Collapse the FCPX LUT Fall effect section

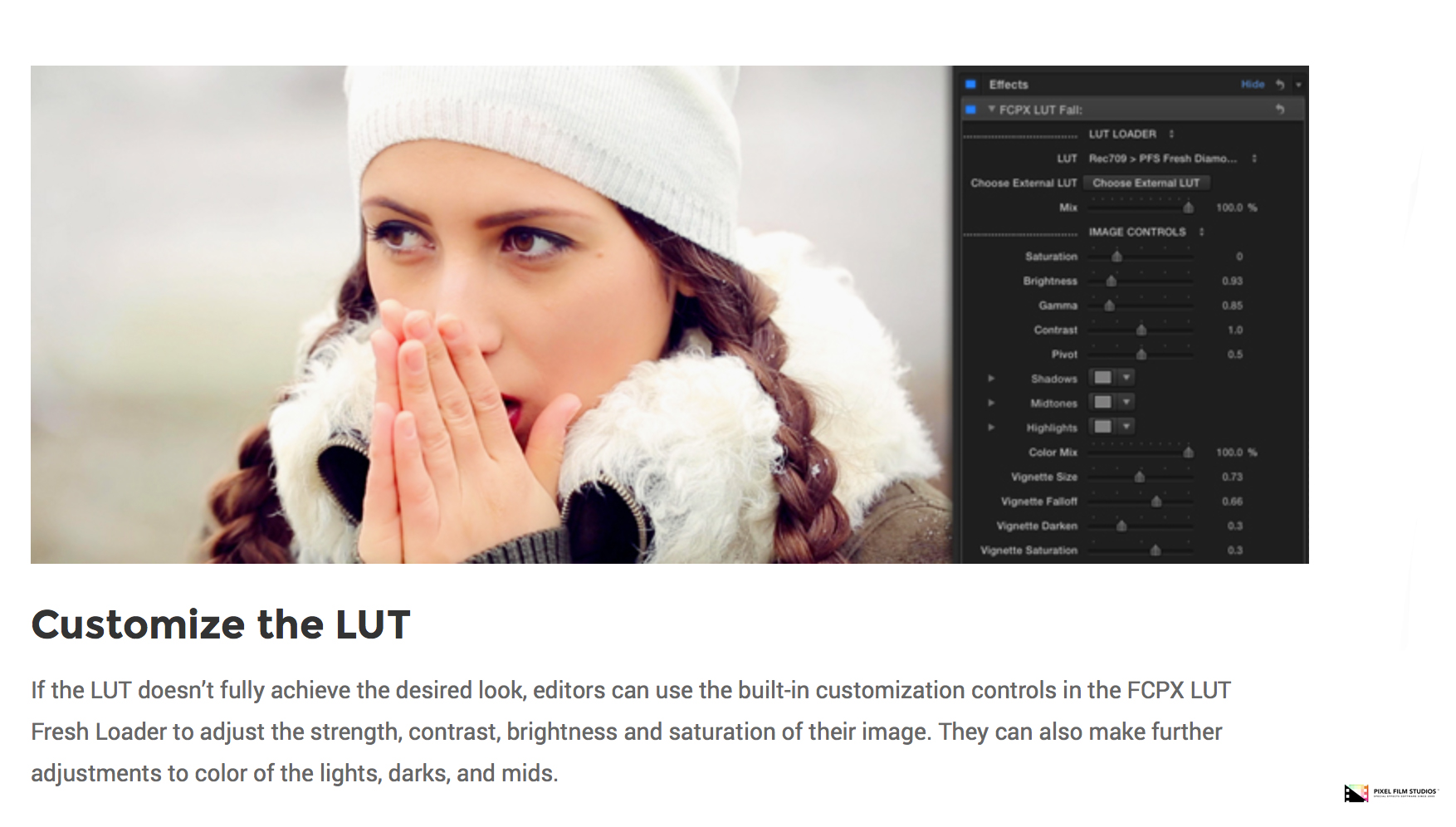(991, 110)
